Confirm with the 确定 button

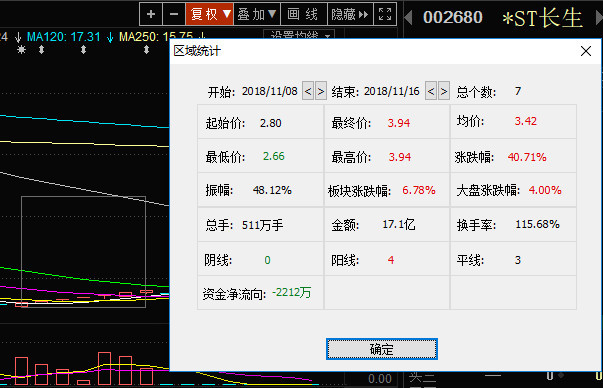point(381,349)
